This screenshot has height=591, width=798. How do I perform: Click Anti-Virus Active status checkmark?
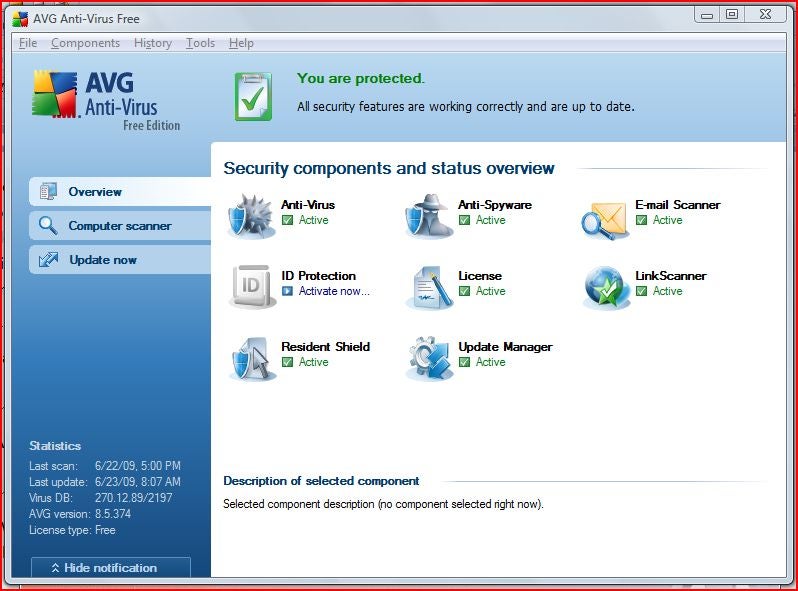288,220
